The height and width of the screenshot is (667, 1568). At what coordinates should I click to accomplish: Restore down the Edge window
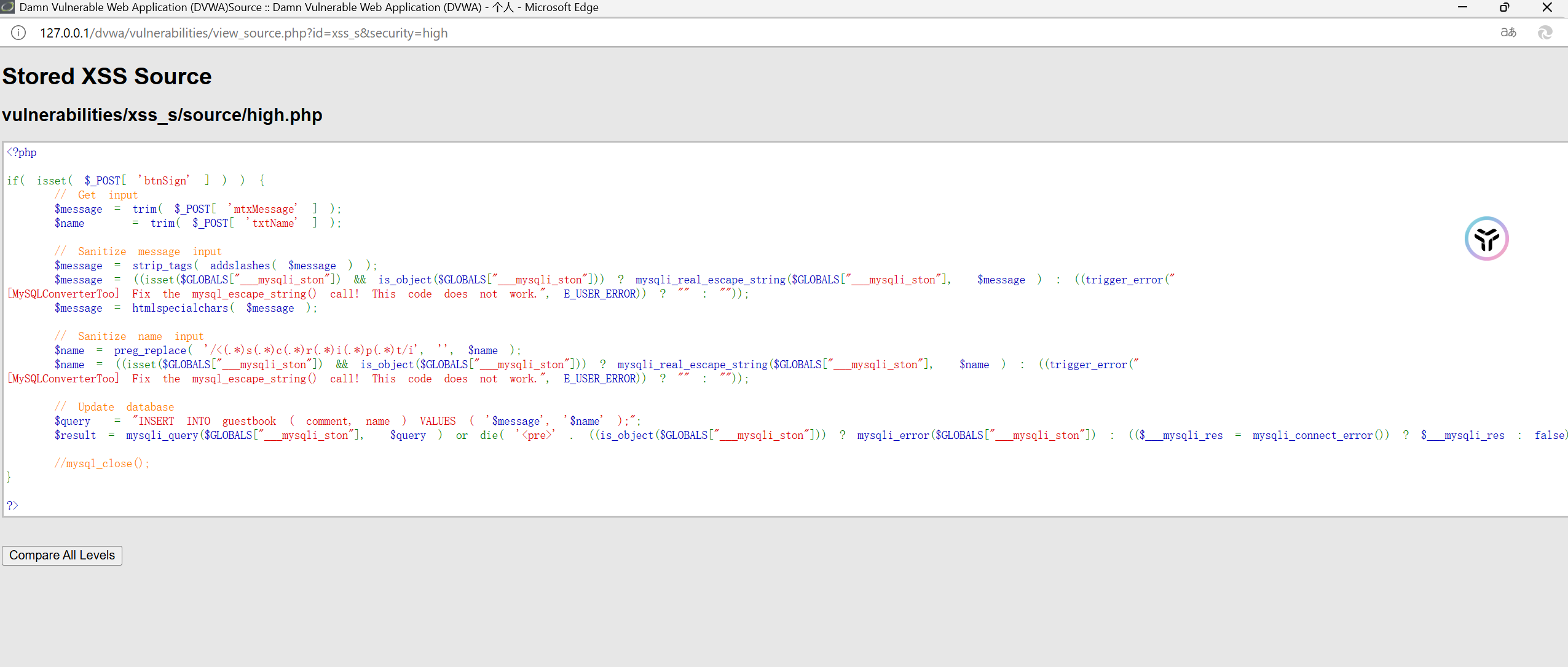1504,7
